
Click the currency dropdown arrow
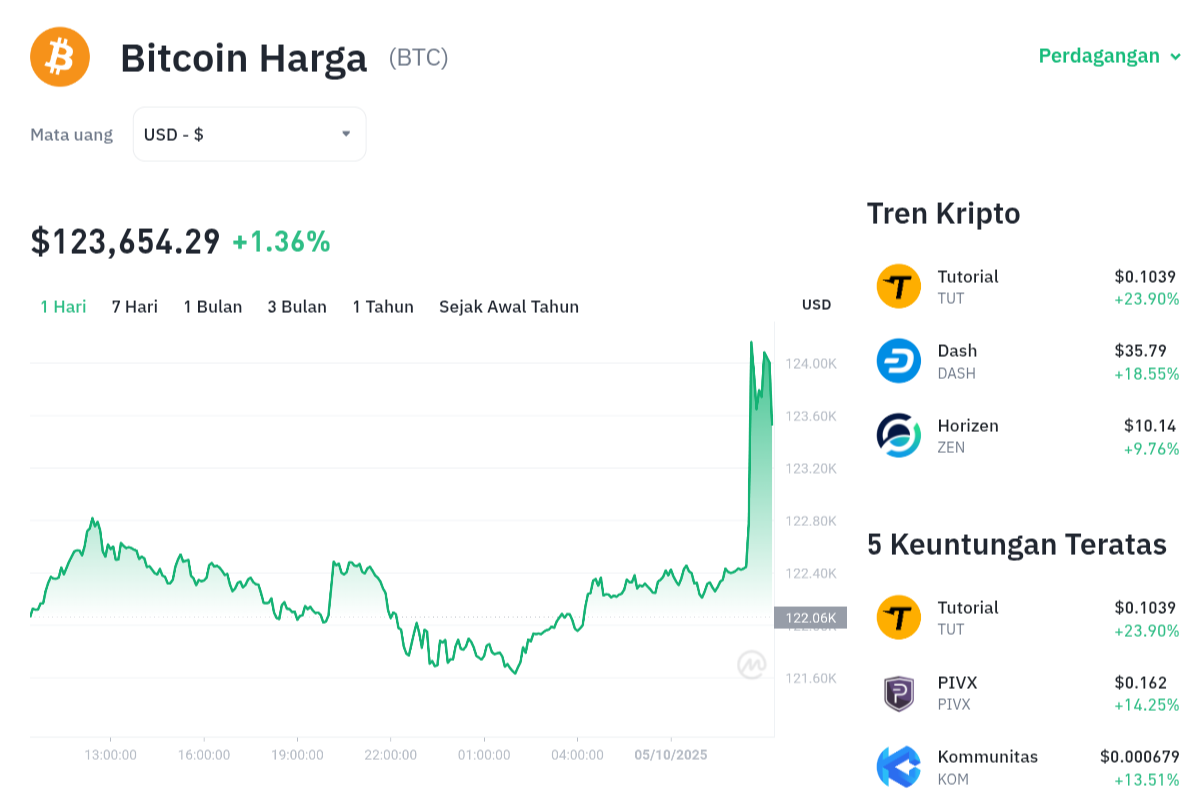click(346, 134)
